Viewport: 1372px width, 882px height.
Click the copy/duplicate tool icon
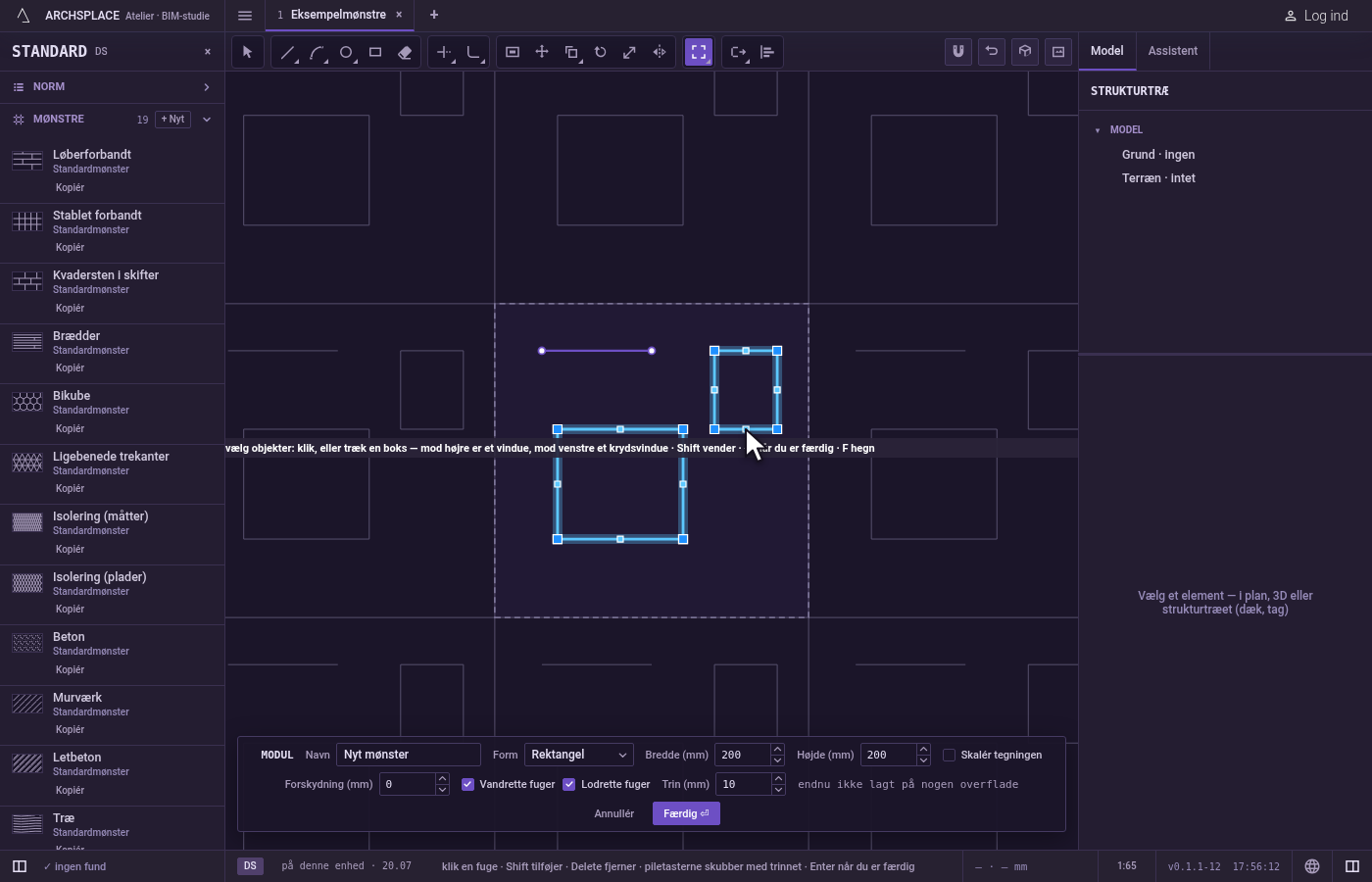pyautogui.click(x=571, y=52)
